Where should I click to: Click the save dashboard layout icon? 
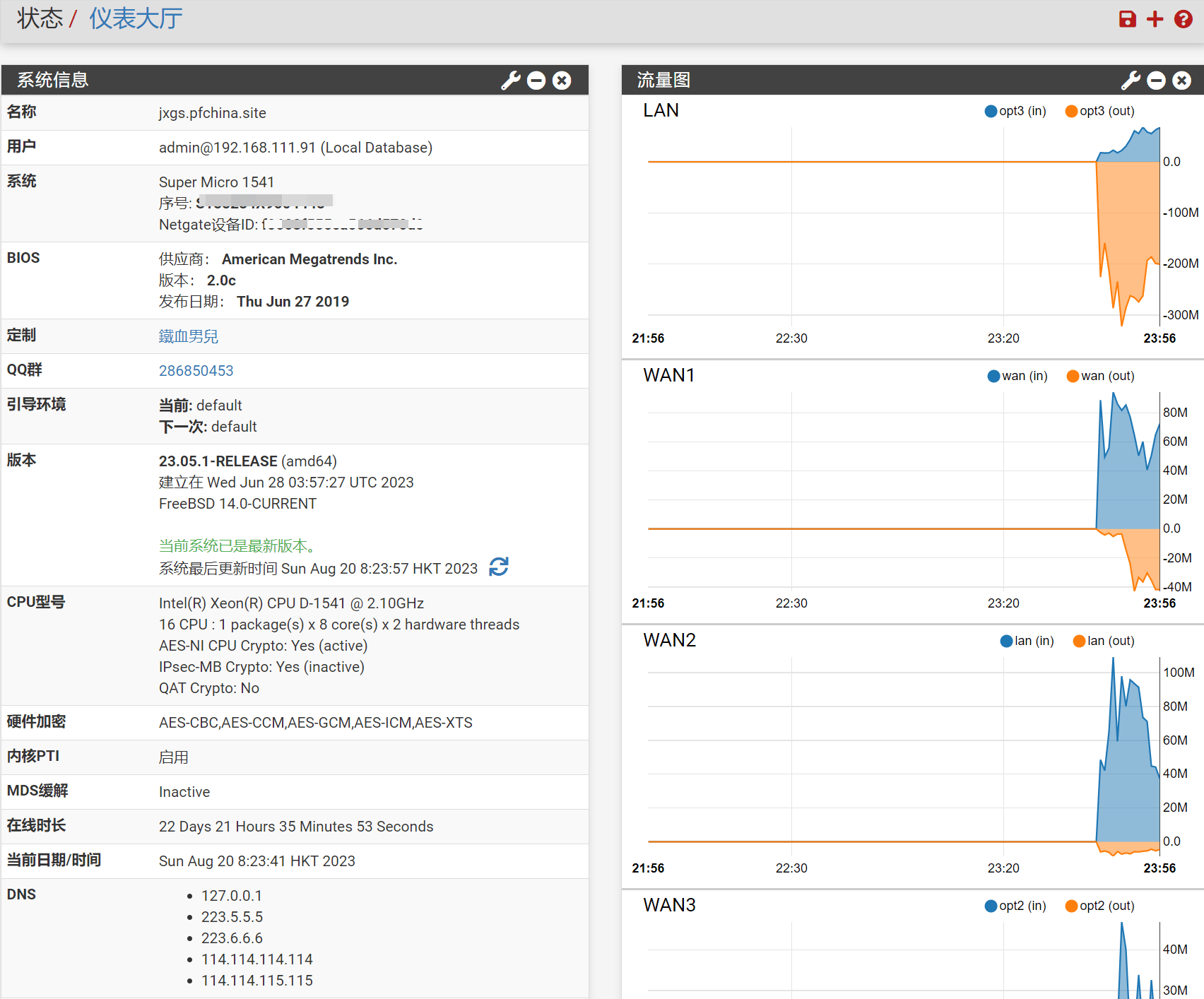point(1127,19)
